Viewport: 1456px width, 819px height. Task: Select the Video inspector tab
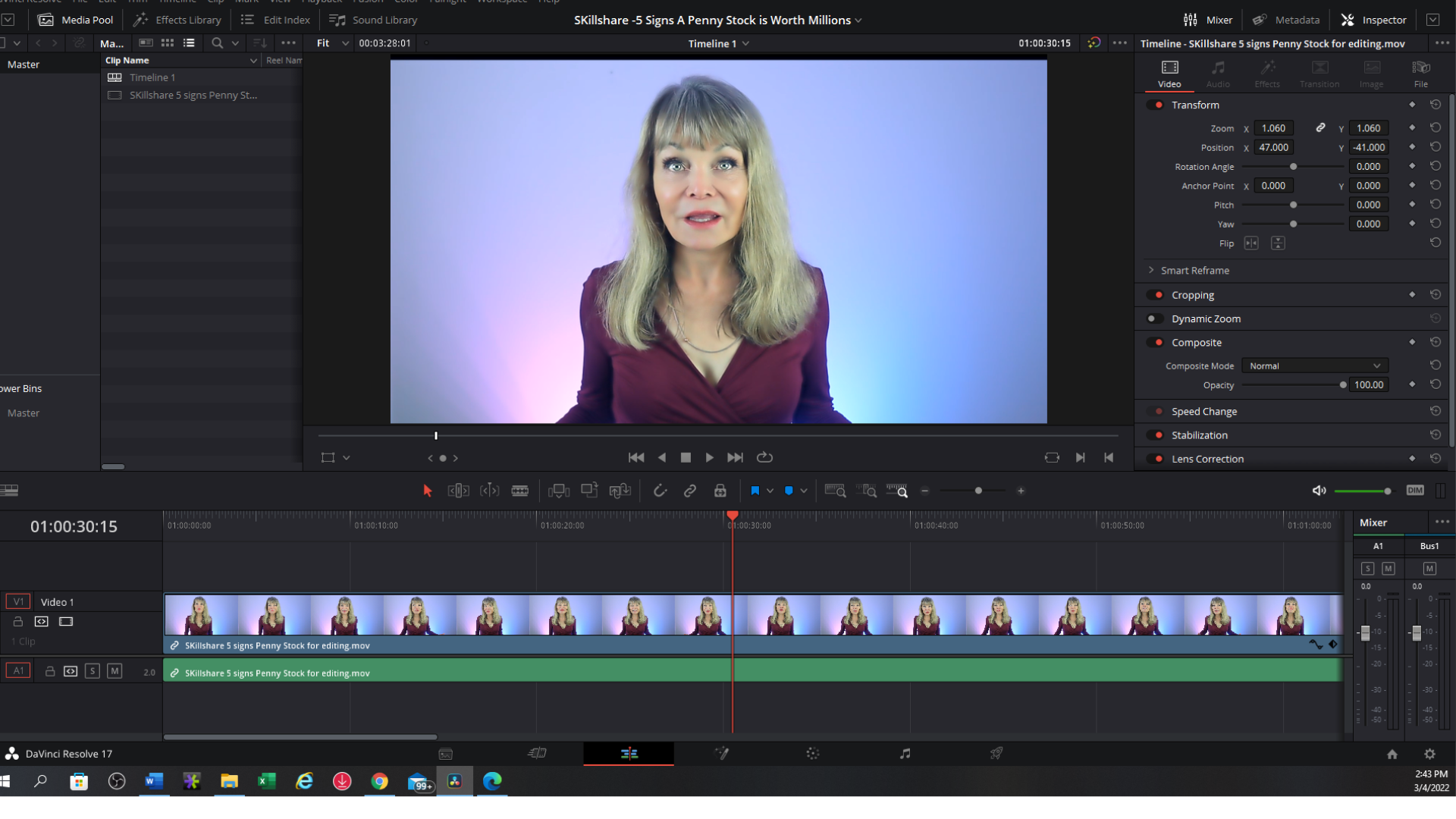pos(1169,74)
